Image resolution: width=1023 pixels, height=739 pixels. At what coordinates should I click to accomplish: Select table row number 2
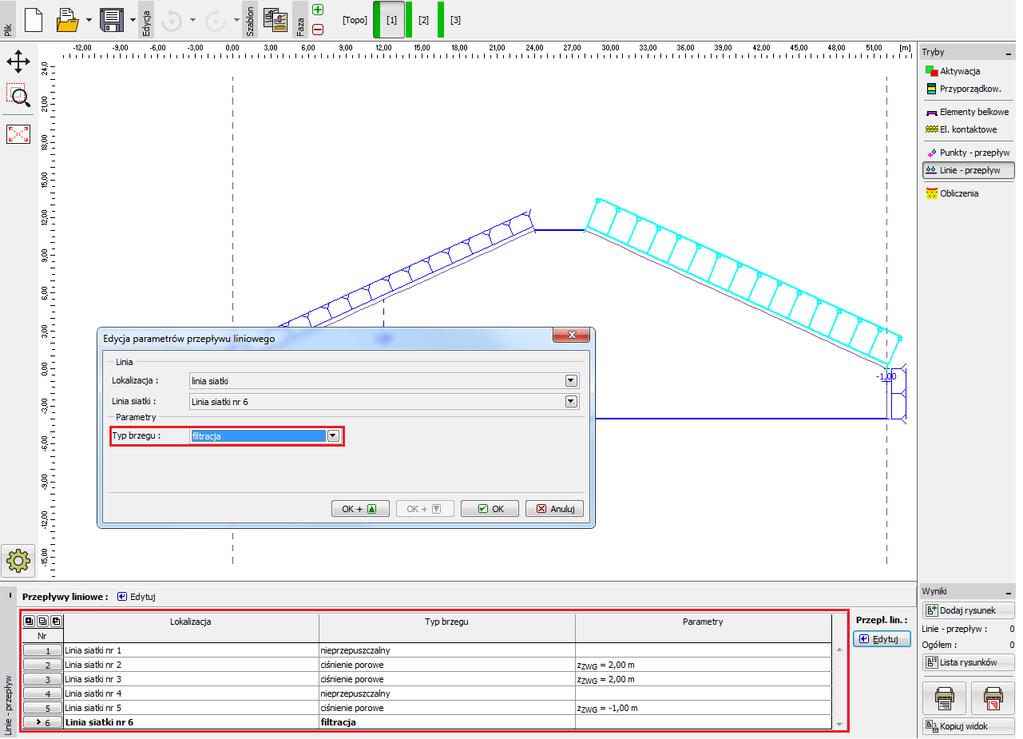point(42,665)
